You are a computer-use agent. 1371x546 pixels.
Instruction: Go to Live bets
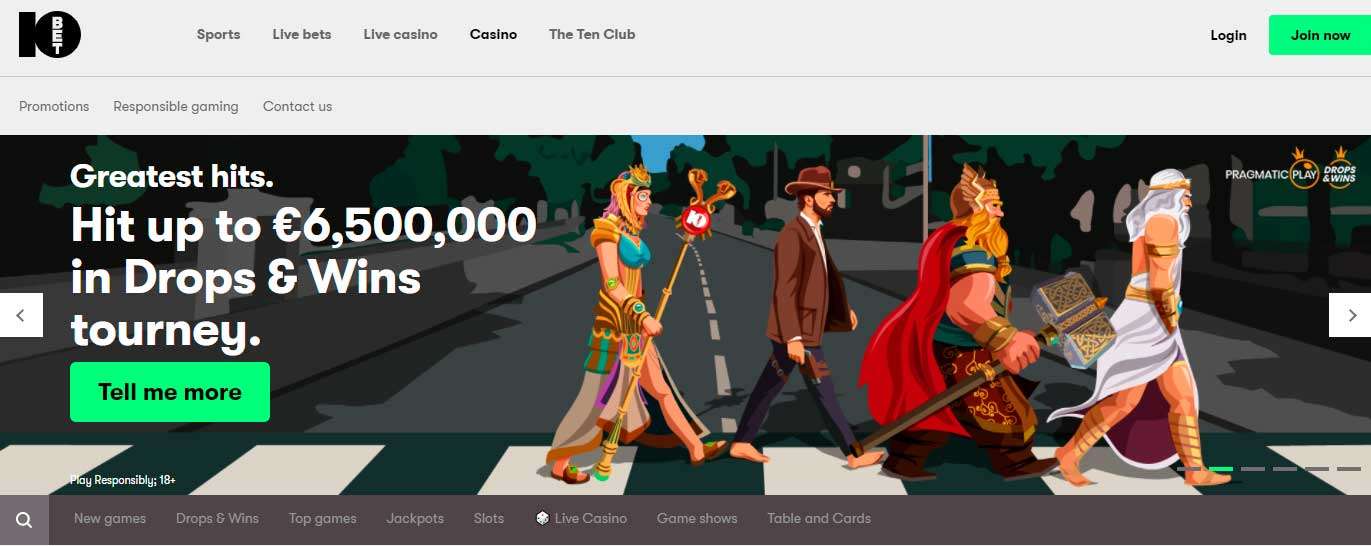point(302,34)
